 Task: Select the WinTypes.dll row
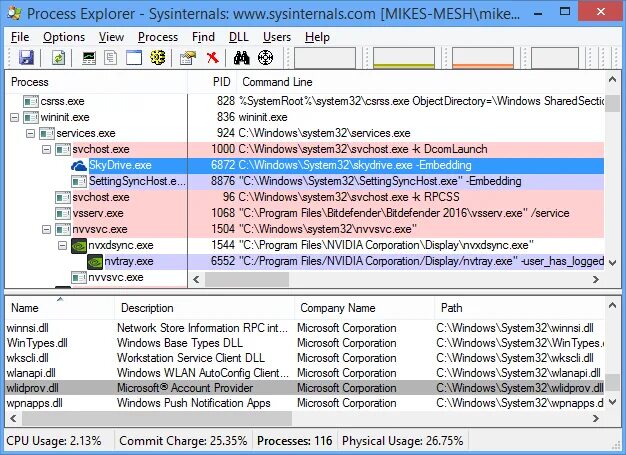coord(305,343)
